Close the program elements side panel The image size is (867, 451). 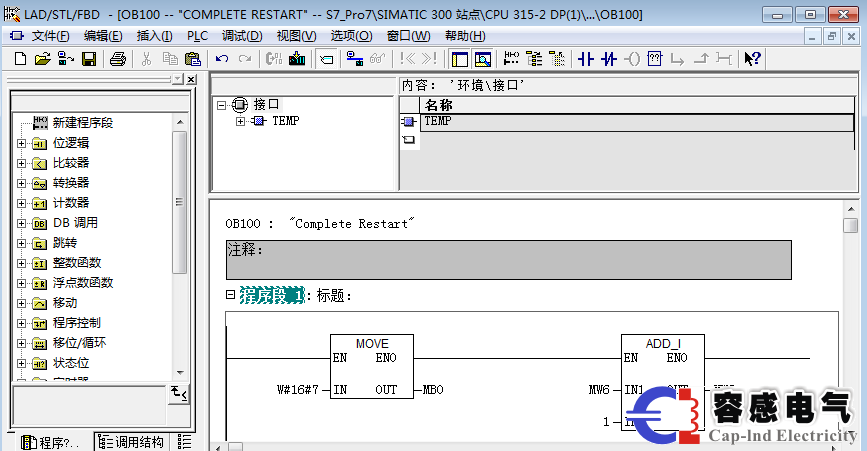pyautogui.click(x=191, y=80)
